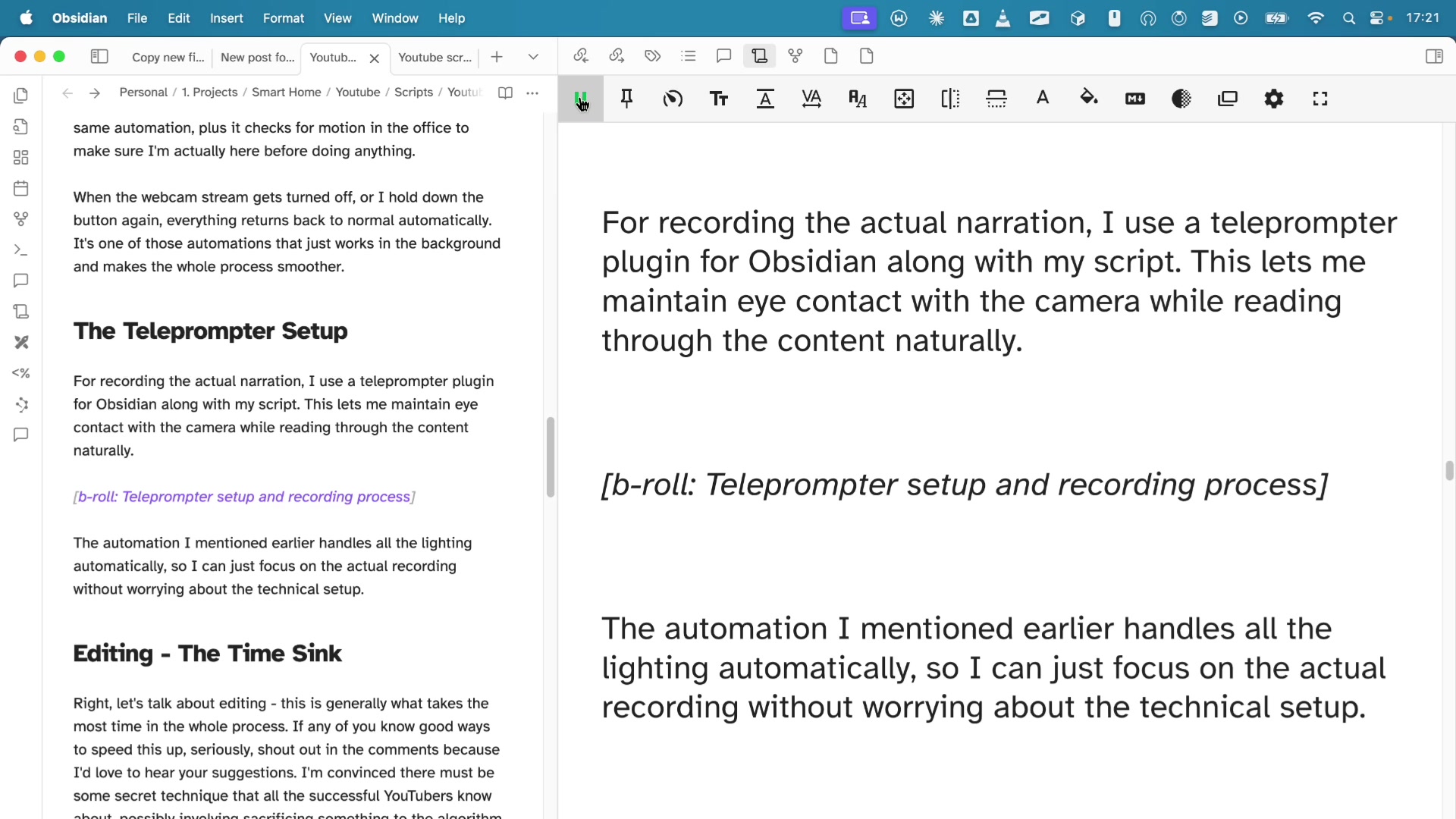The width and height of the screenshot is (1456, 819).
Task: Toggle teleprompter playback with the green icon
Action: [x=582, y=99]
